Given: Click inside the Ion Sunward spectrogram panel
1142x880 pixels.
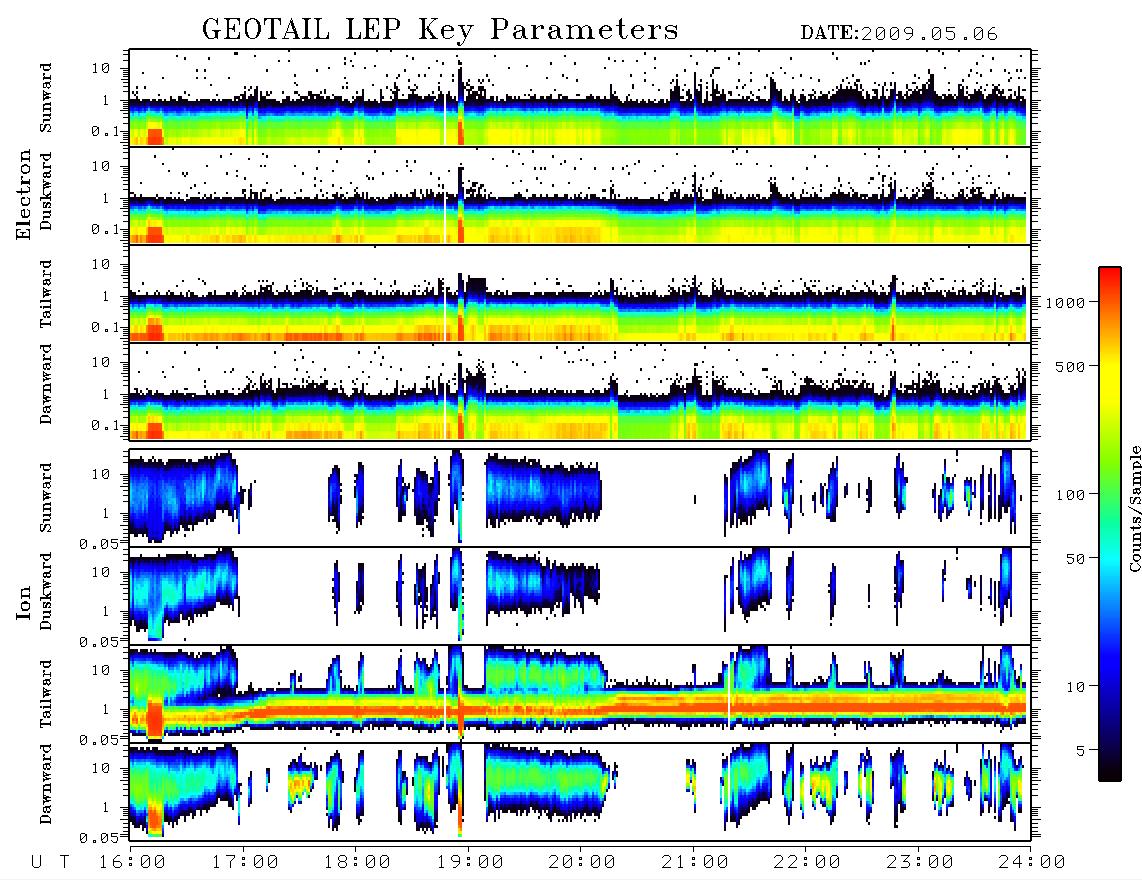Looking at the screenshot, I should click(x=580, y=498).
